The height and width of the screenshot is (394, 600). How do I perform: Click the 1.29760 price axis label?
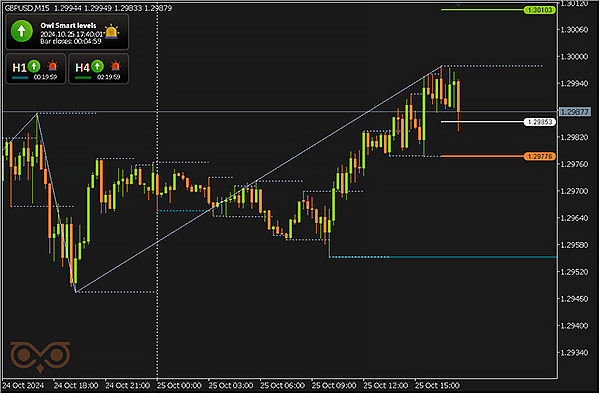(574, 164)
